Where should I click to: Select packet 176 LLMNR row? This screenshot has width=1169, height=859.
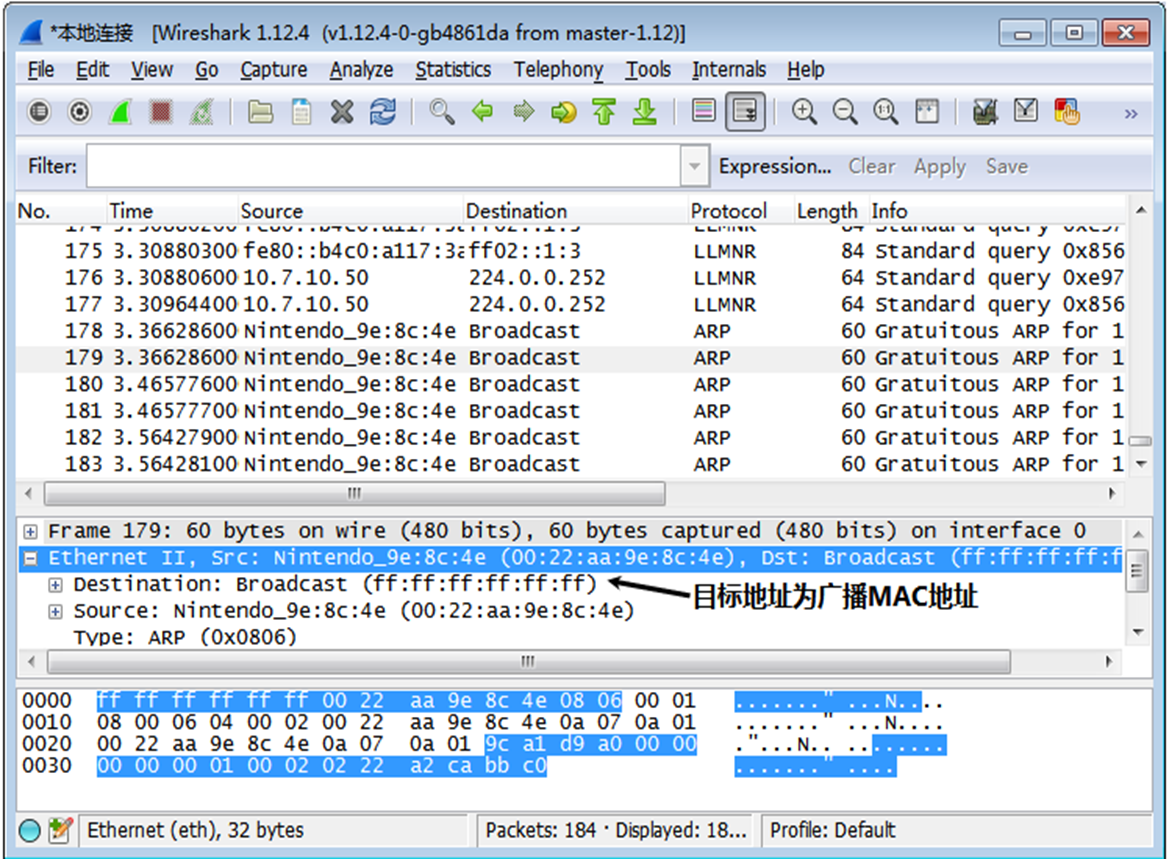click(x=570, y=278)
